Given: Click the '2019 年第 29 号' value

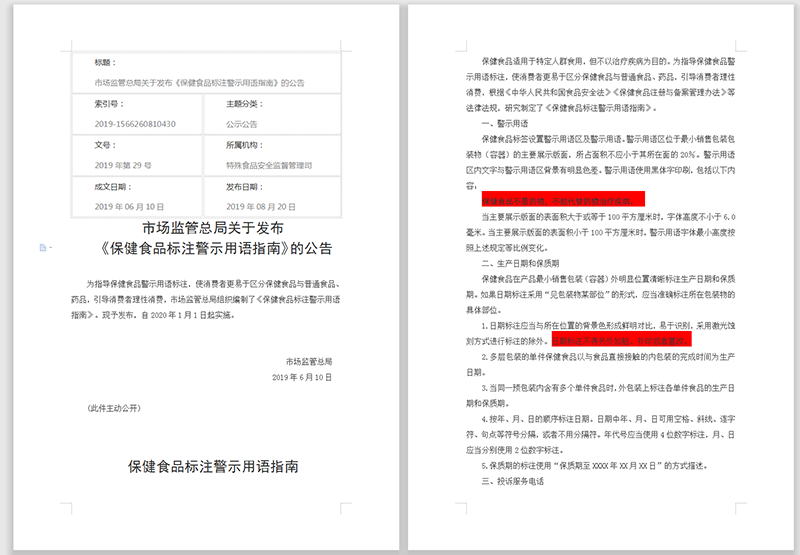Looking at the screenshot, I should pyautogui.click(x=122, y=165).
